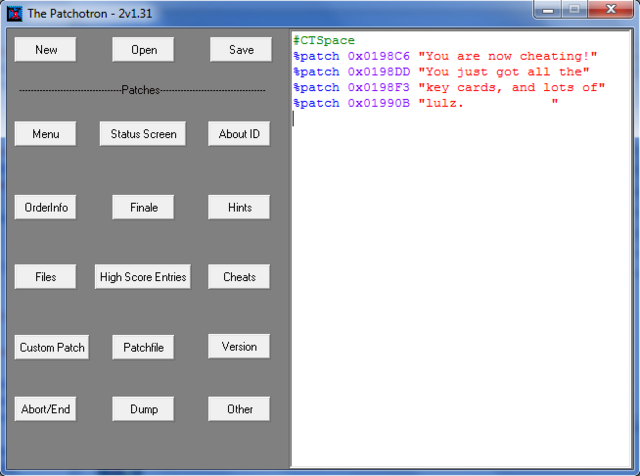Open the Hints patch options
Image resolution: width=640 pixels, height=476 pixels.
tap(240, 208)
